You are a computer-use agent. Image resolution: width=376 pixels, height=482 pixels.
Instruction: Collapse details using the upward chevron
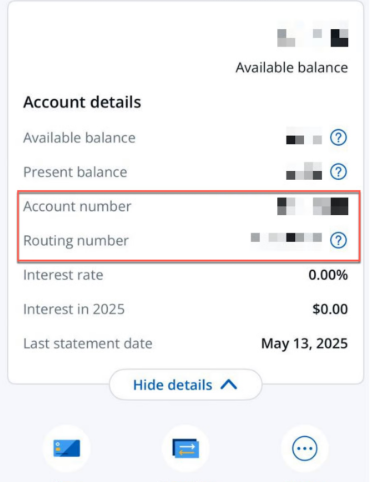[229, 385]
